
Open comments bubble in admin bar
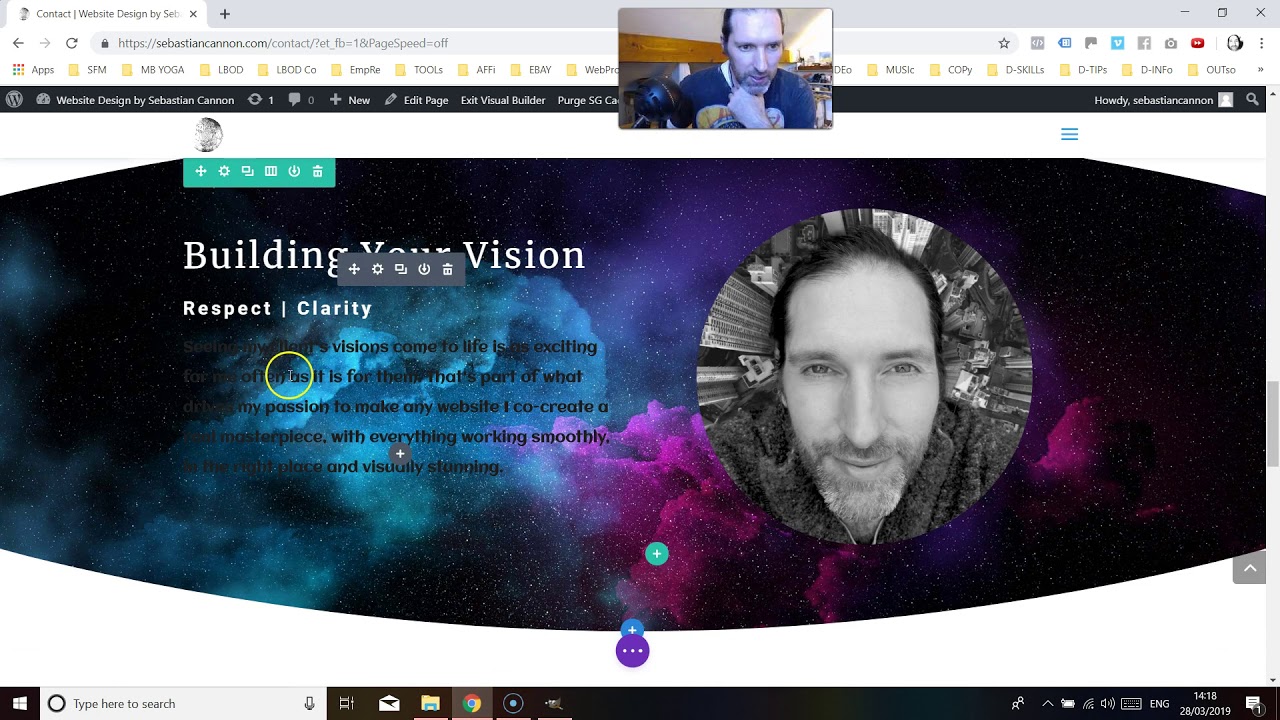click(301, 100)
